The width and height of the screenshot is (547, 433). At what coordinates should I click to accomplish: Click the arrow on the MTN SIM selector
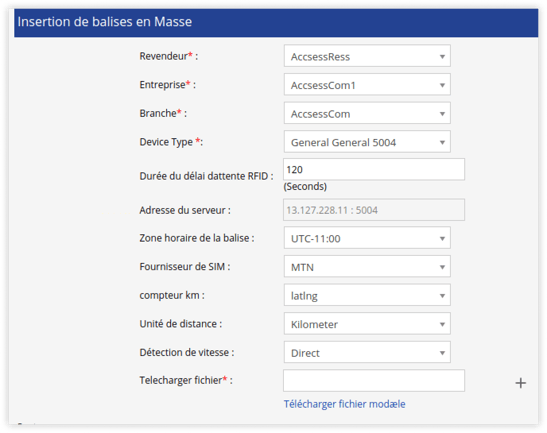[x=442, y=267]
